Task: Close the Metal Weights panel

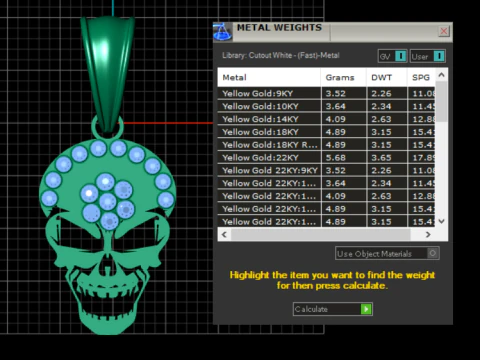Action: [x=444, y=31]
